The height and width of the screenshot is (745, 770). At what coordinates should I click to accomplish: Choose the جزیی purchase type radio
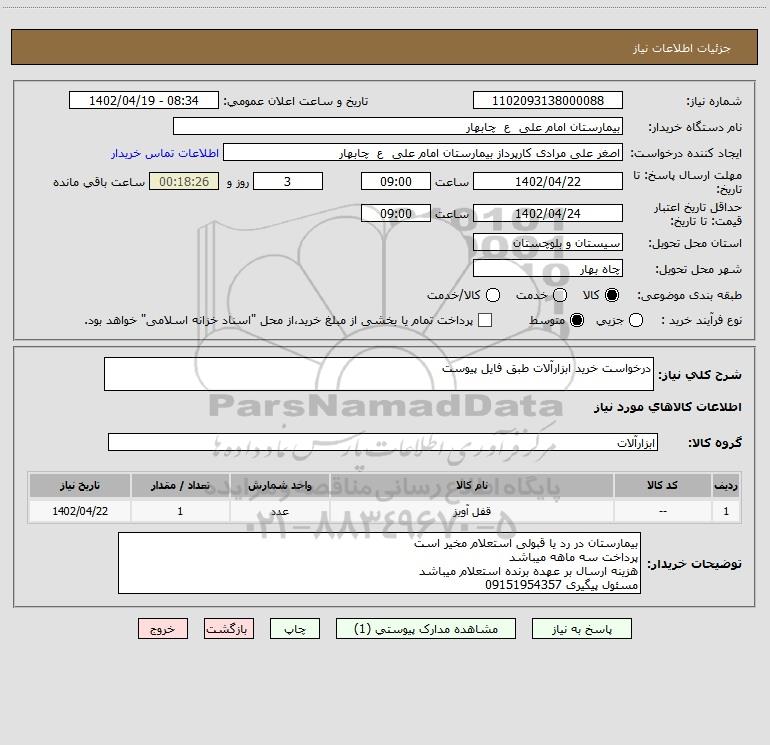point(635,320)
